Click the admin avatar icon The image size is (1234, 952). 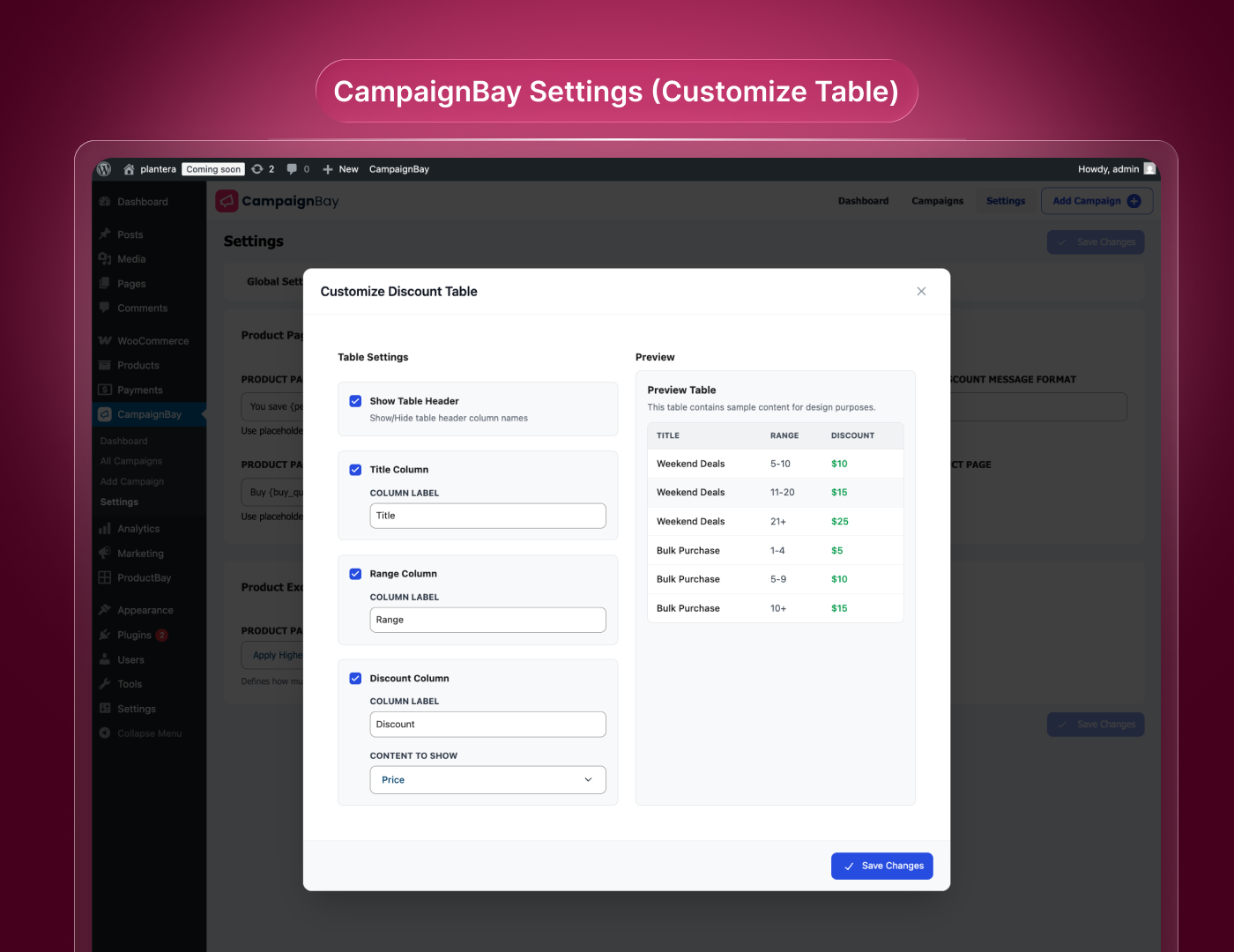click(x=1149, y=169)
